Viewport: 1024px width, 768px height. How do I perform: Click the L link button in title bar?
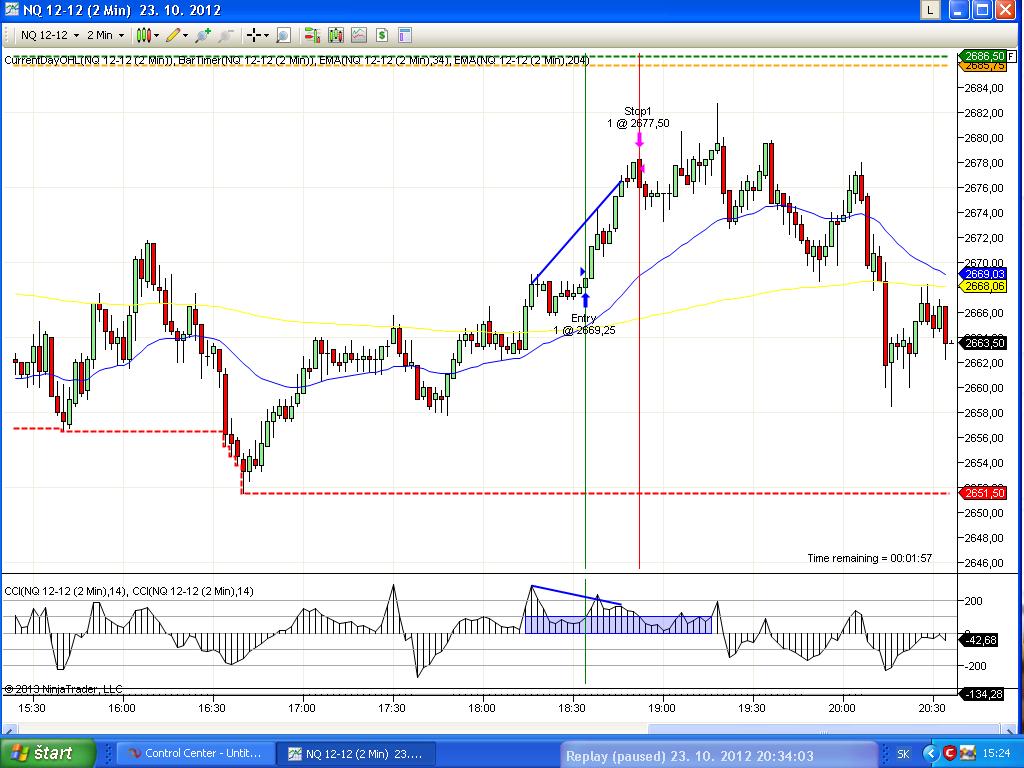coord(930,10)
